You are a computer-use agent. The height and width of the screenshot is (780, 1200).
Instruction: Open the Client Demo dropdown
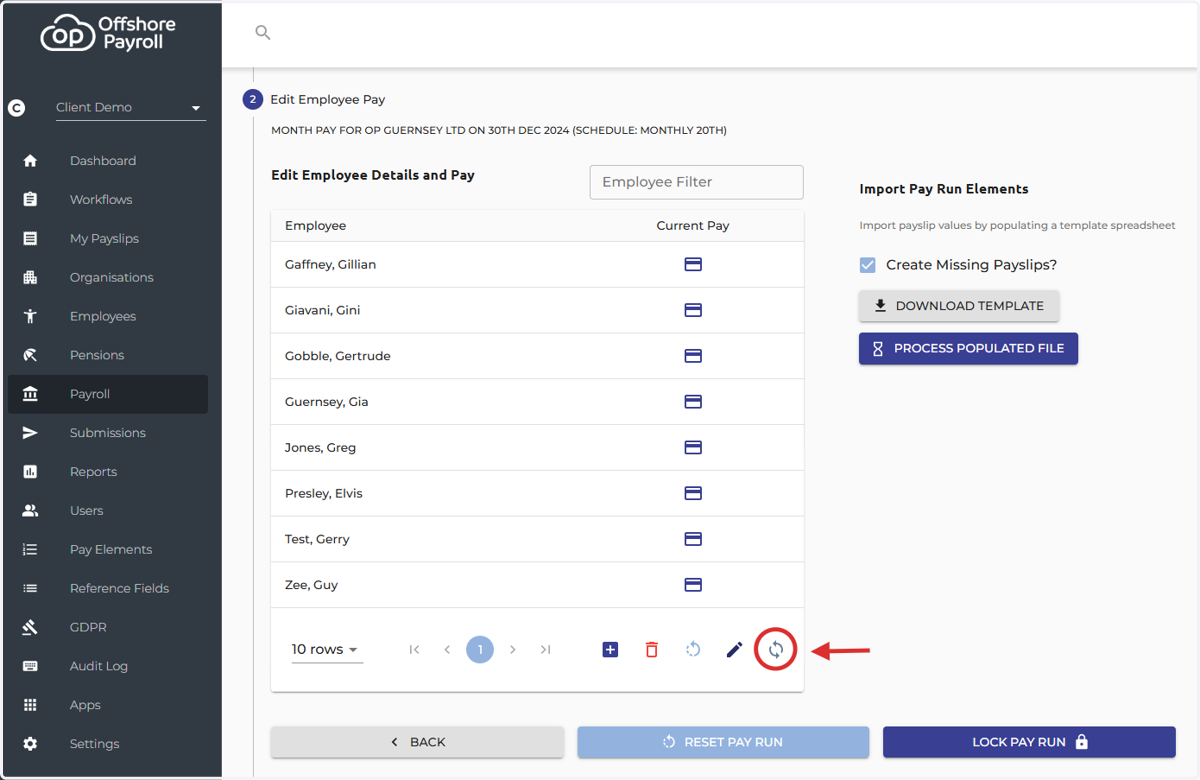130,107
